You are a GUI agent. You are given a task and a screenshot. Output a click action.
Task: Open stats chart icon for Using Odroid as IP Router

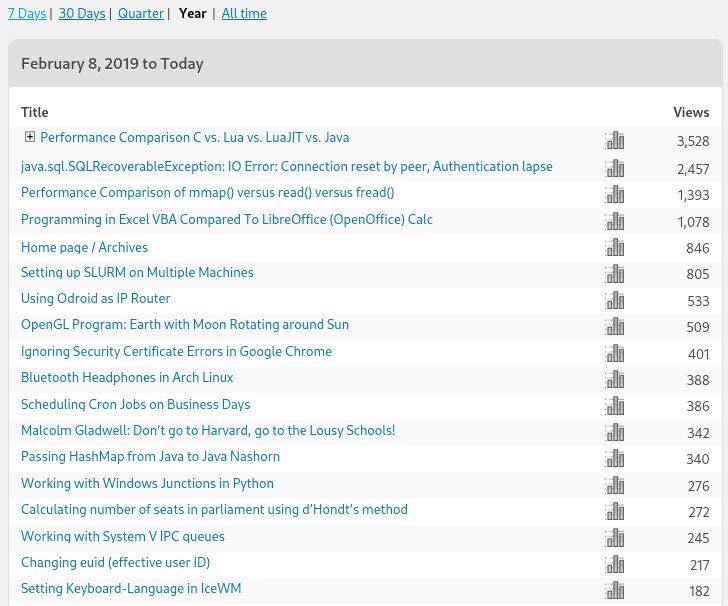[614, 300]
